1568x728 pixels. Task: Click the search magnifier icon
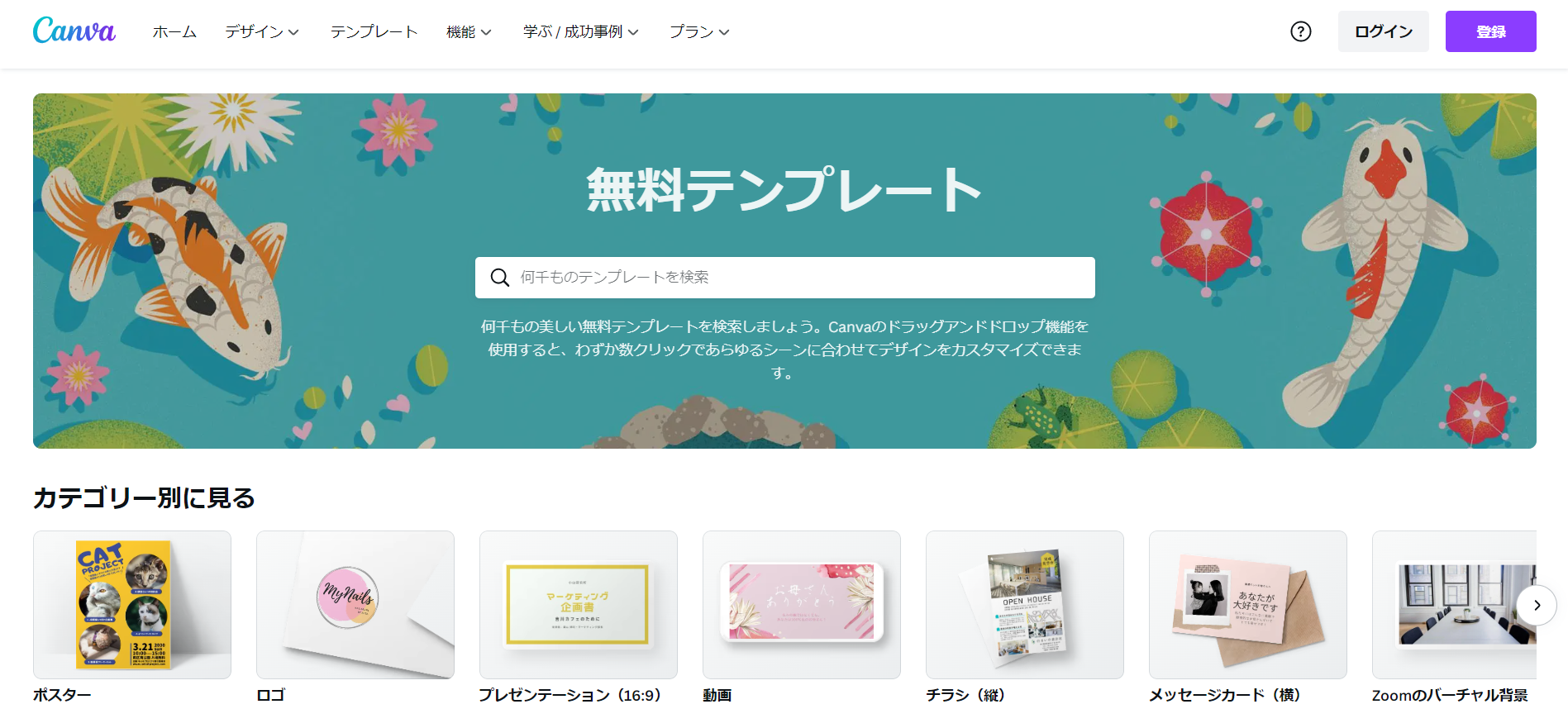click(500, 278)
